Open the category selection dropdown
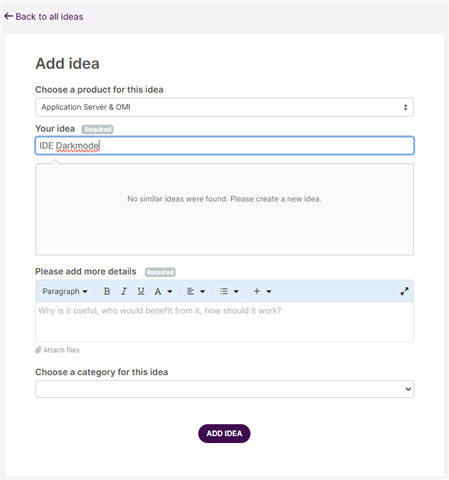Screen dimensions: 449x480 (x=224, y=389)
